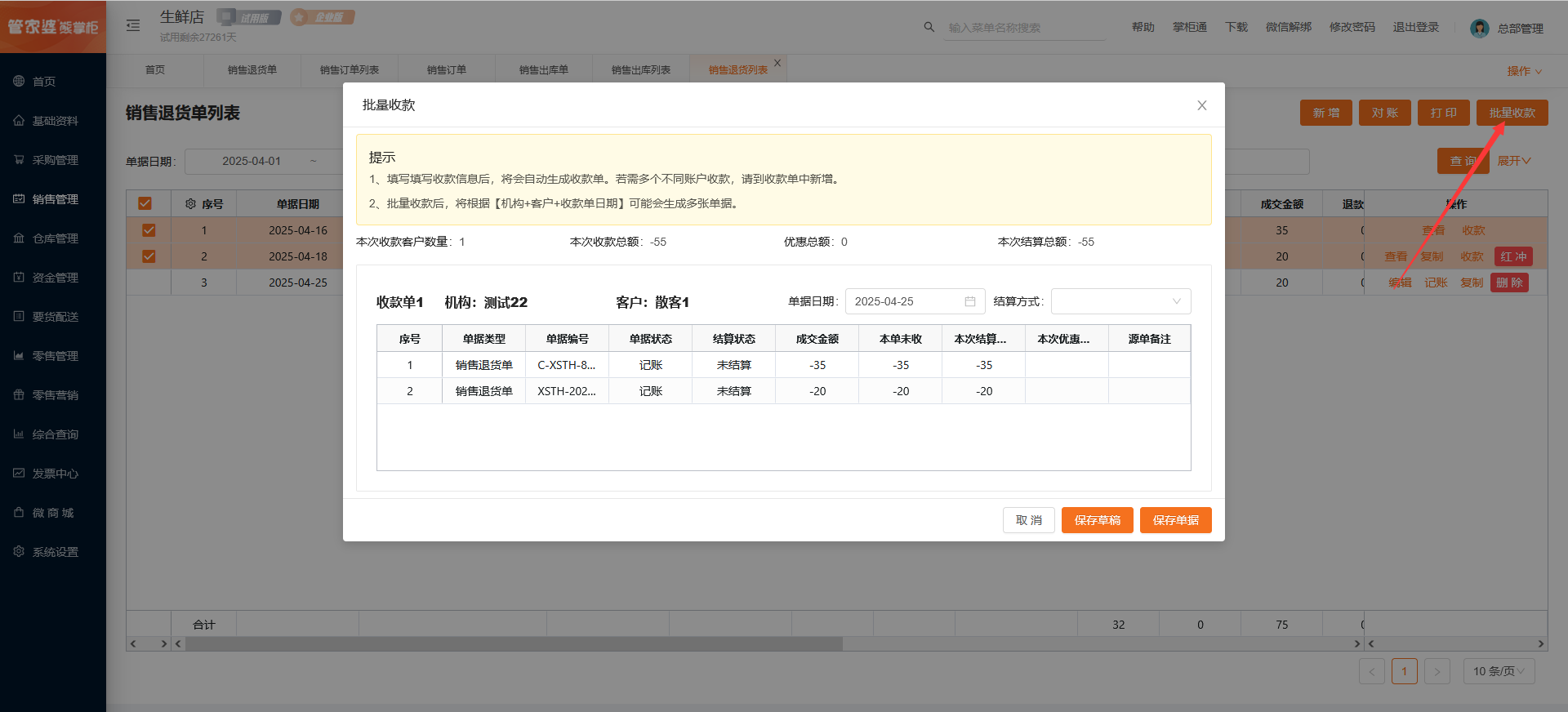The width and height of the screenshot is (1568, 712).
Task: Open the 10 条/页 page size dropdown
Action: coord(1499,671)
